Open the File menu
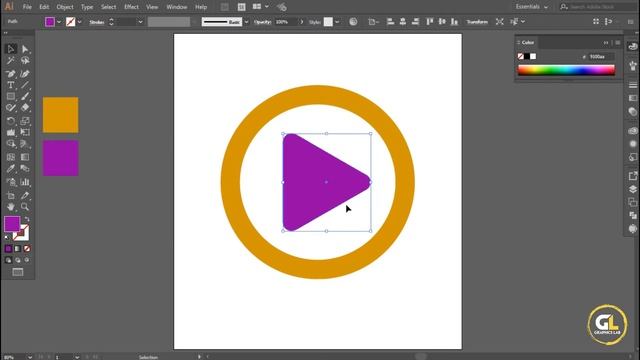 tap(27, 7)
